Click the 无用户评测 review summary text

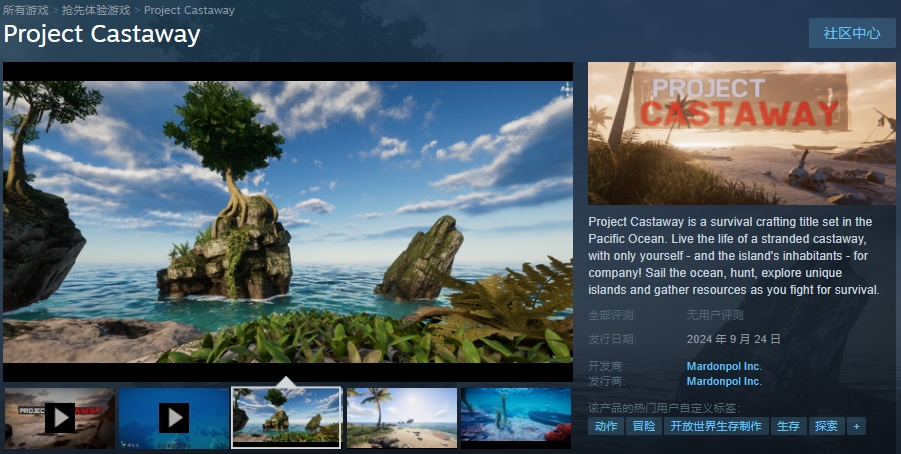click(715, 315)
